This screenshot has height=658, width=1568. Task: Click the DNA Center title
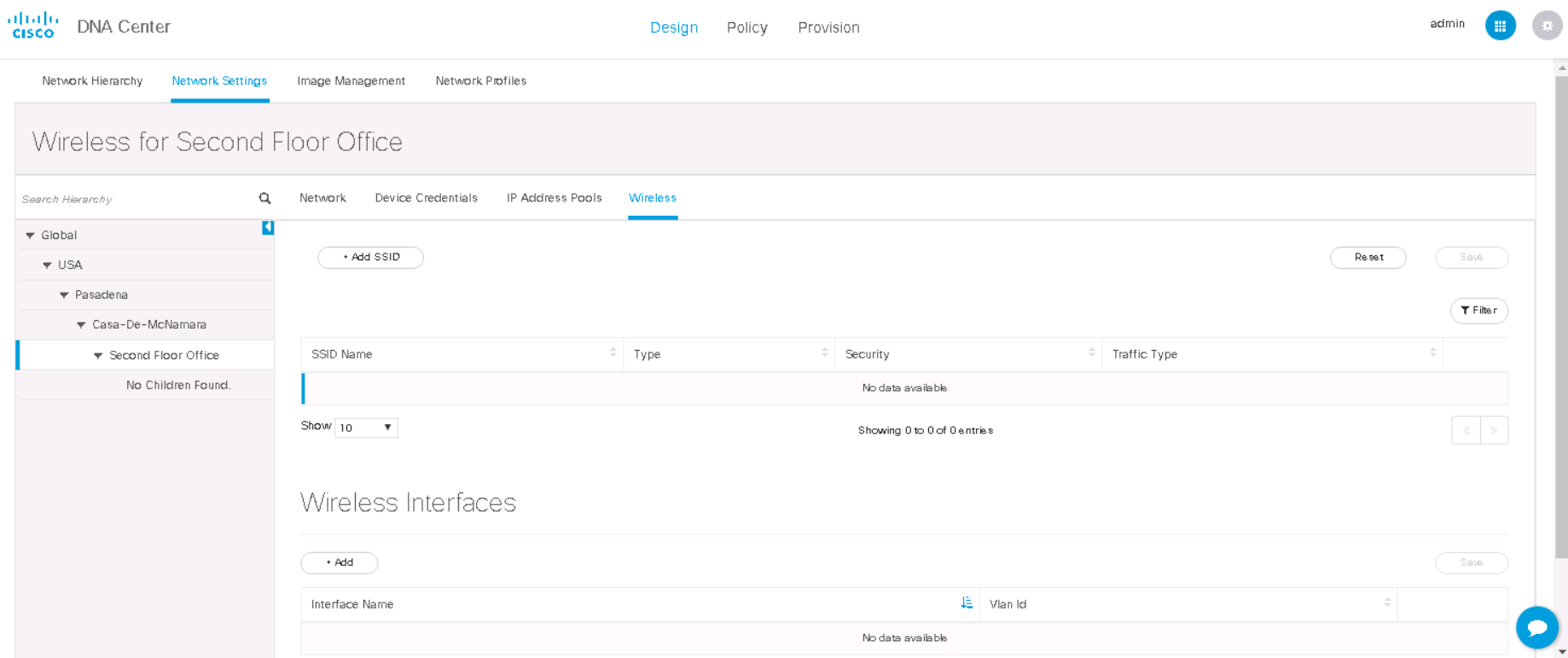pos(124,26)
